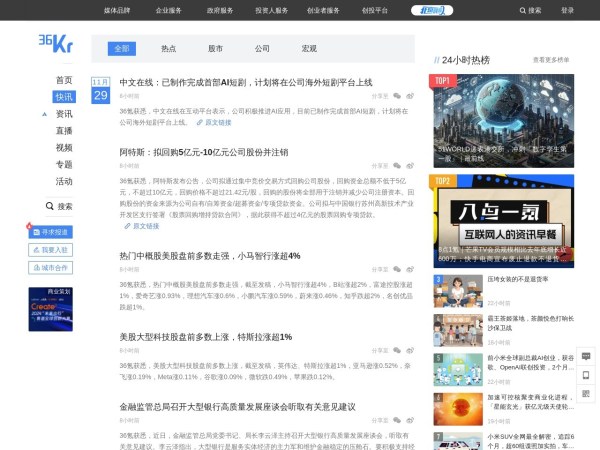The height and width of the screenshot is (450, 600).
Task: Open 原文链接 under 中文在线 news
Action: click(213, 123)
